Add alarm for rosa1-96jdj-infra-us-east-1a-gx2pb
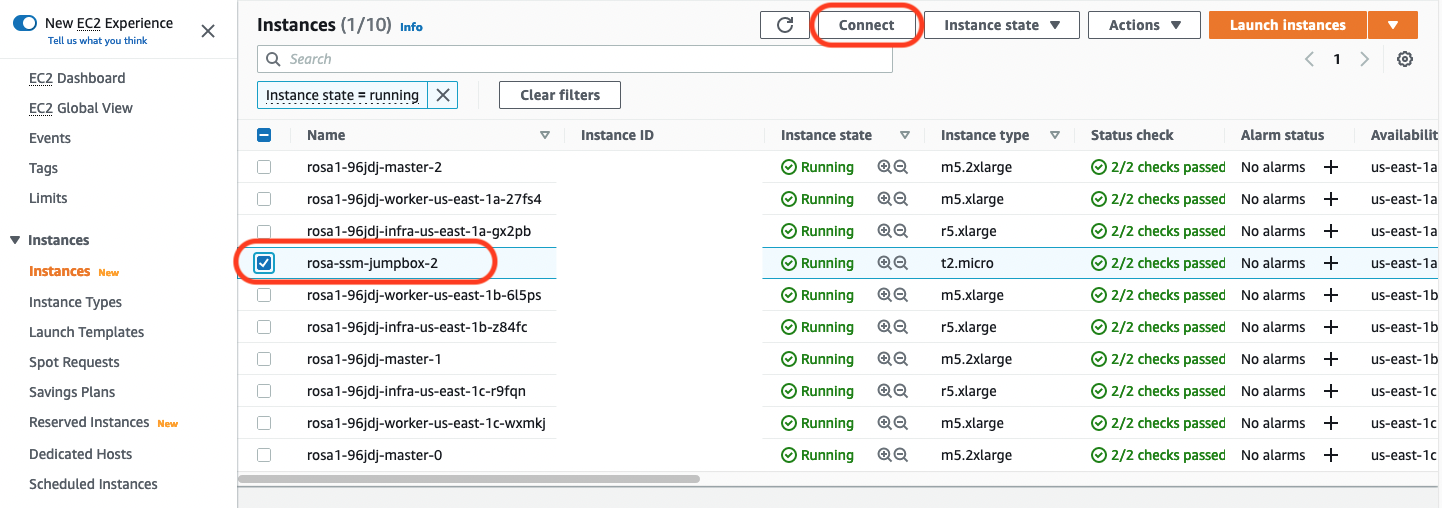1442x508 pixels. coord(1331,231)
